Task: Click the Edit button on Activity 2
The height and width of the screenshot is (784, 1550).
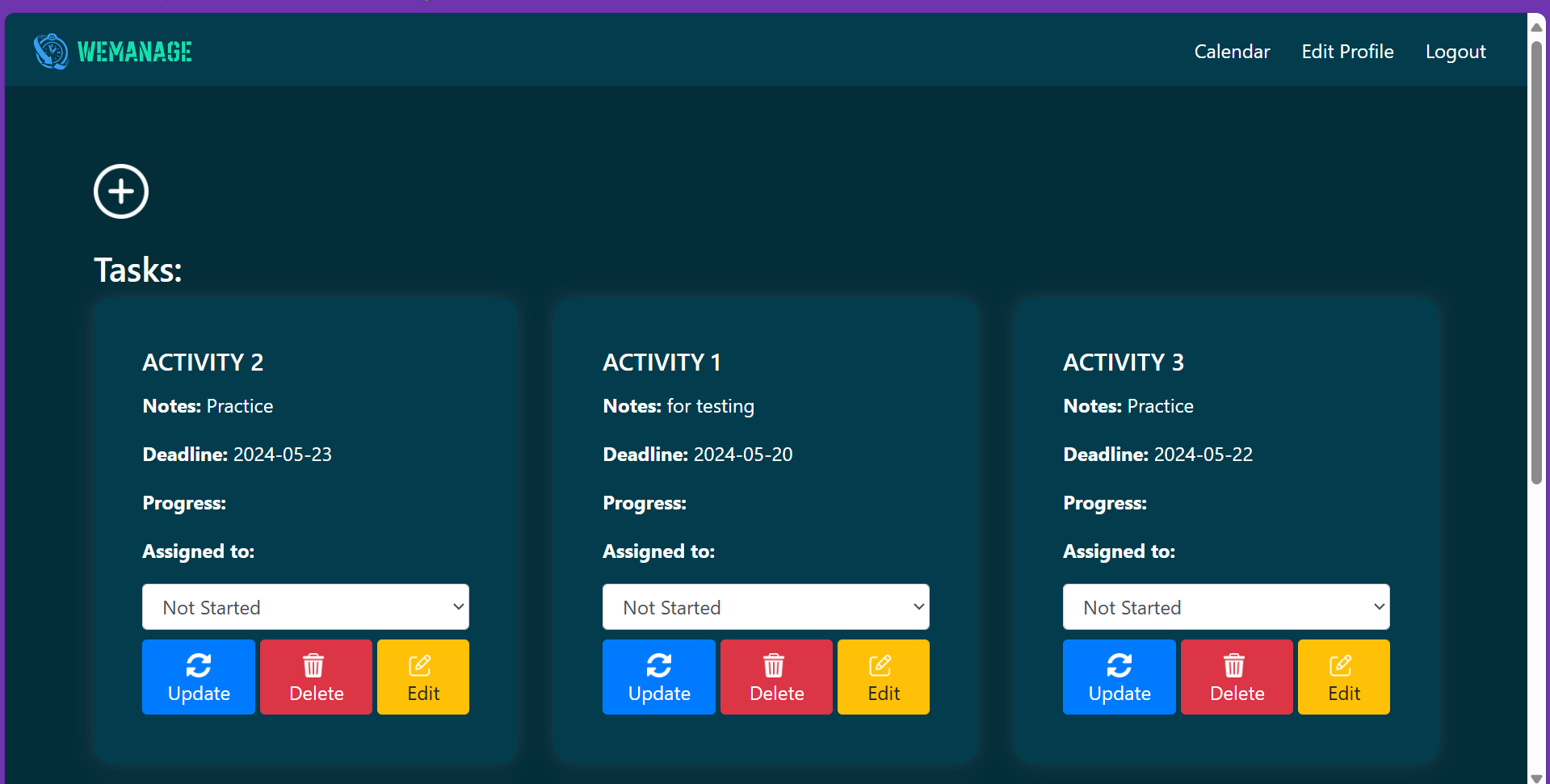Action: [422, 677]
